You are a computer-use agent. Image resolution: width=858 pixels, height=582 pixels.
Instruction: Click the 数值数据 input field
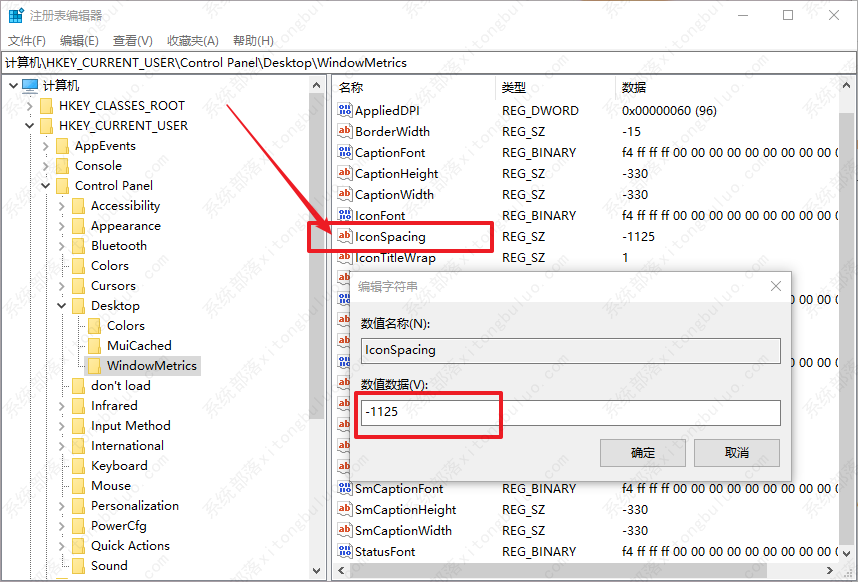(x=570, y=412)
